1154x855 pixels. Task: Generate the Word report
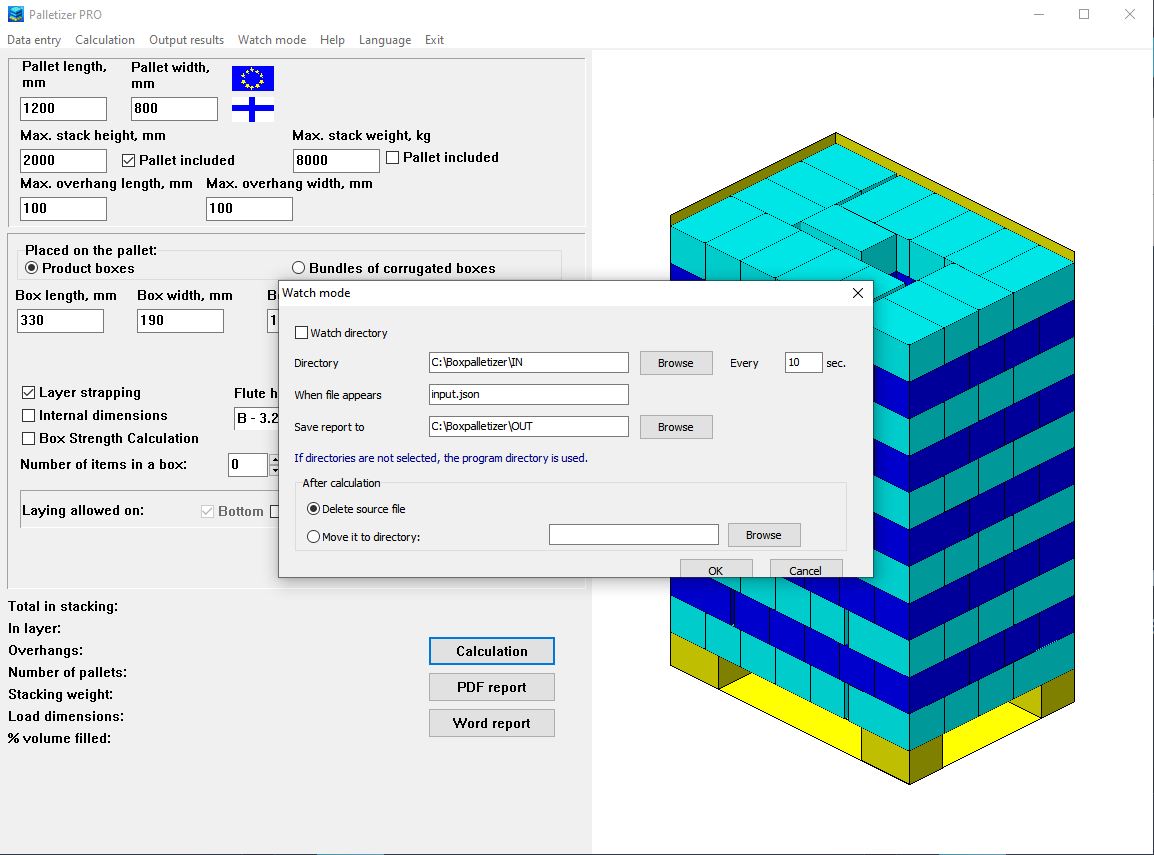(x=492, y=723)
